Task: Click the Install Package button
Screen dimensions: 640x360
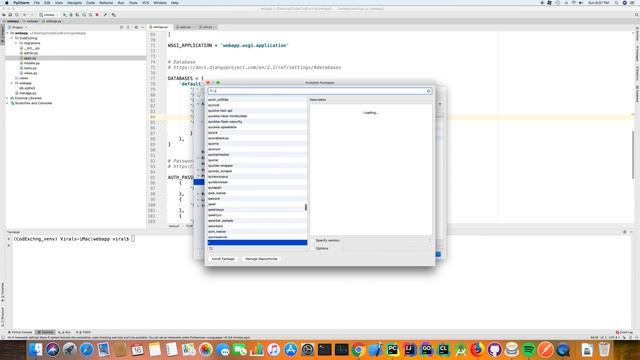Action: (223, 259)
